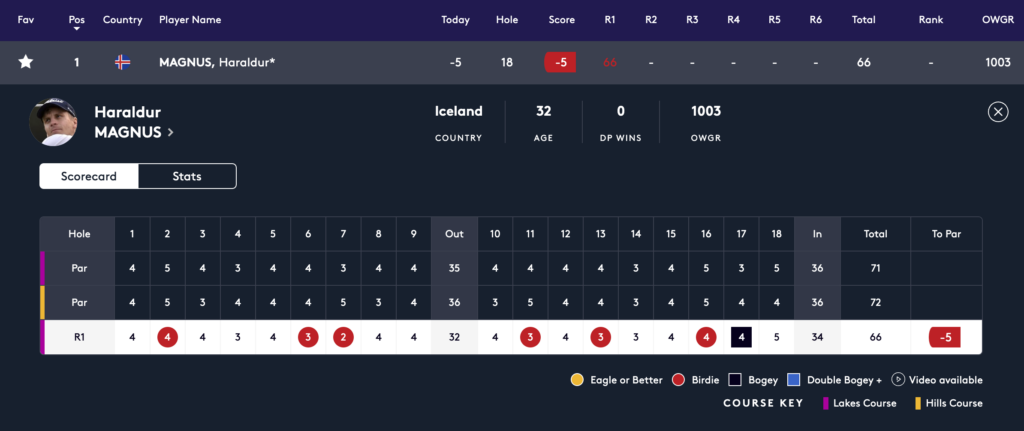Viewport: 1024px width, 431px height.
Task: Click the birdie circle on hole 6
Action: pos(308,337)
